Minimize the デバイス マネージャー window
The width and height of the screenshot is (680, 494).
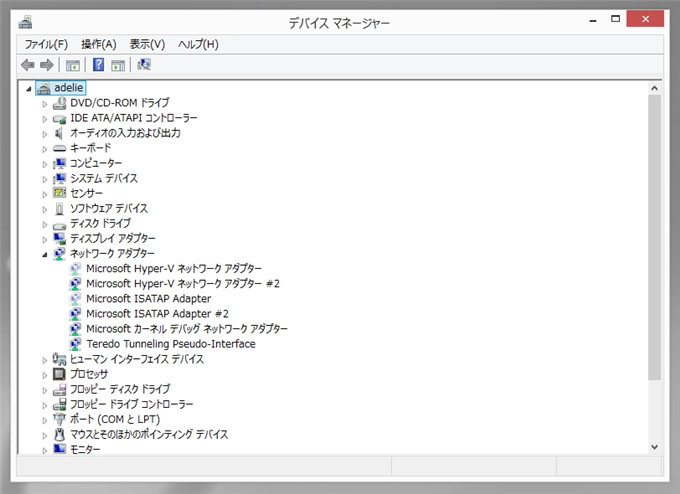click(593, 20)
